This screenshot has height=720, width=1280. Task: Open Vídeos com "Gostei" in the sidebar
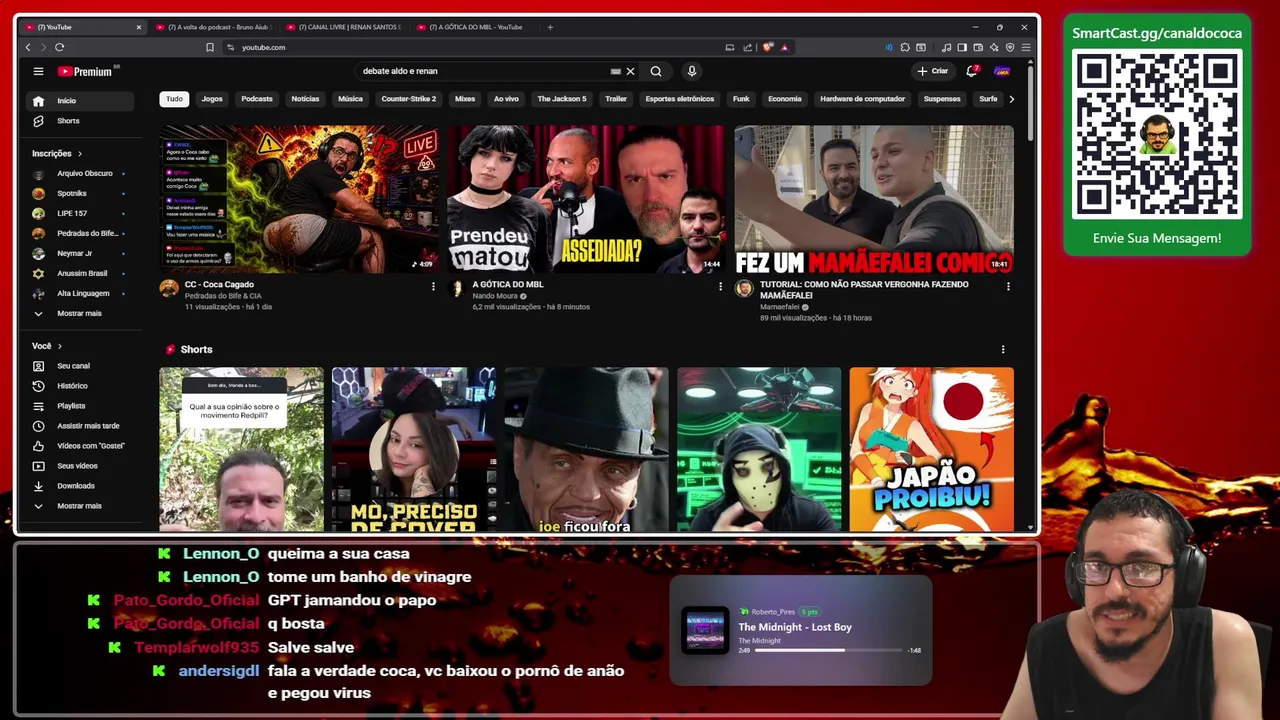click(80, 446)
